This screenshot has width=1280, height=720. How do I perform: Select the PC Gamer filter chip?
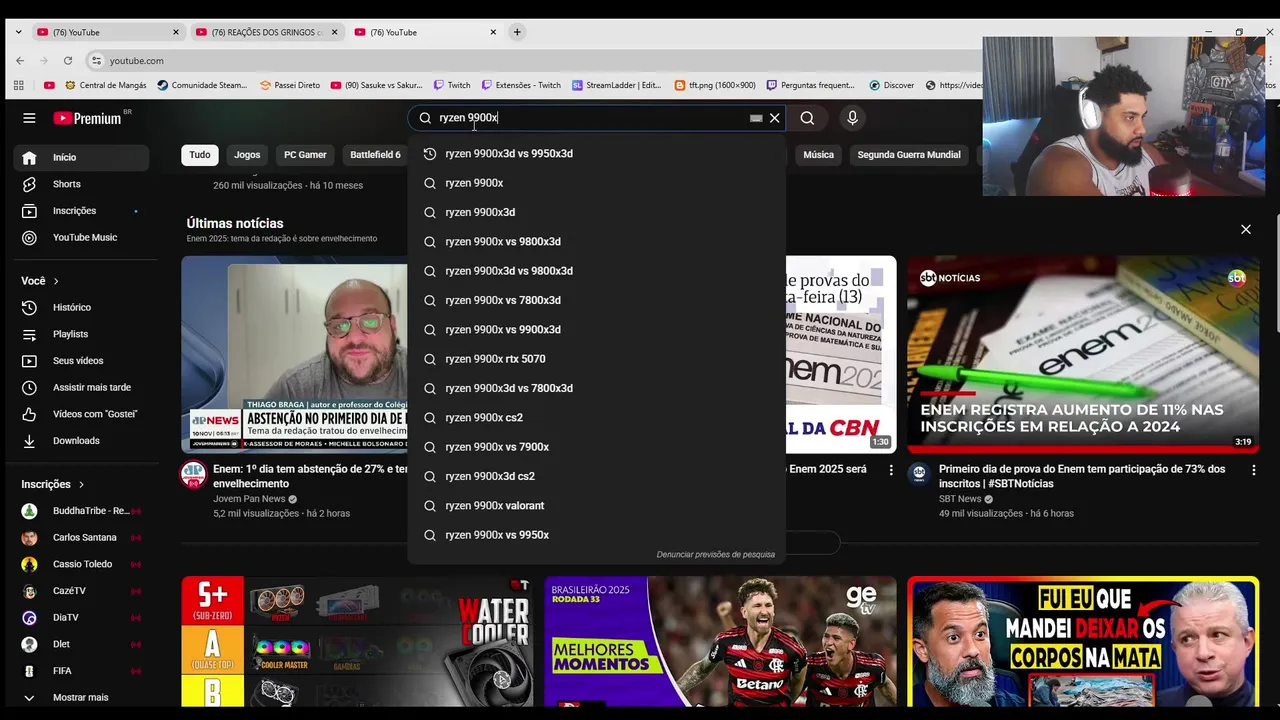pos(305,155)
